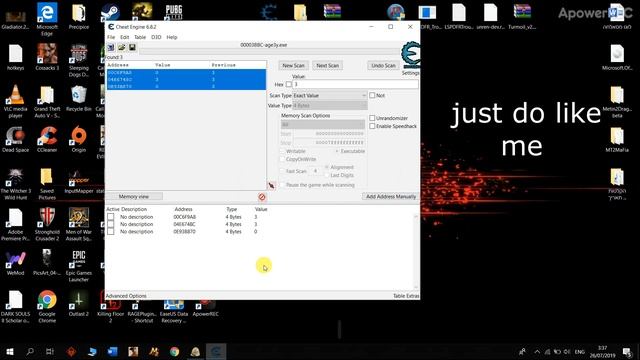The height and width of the screenshot is (360, 640).
Task: Tick Active box for address 00C6F9A8
Action: [111, 217]
